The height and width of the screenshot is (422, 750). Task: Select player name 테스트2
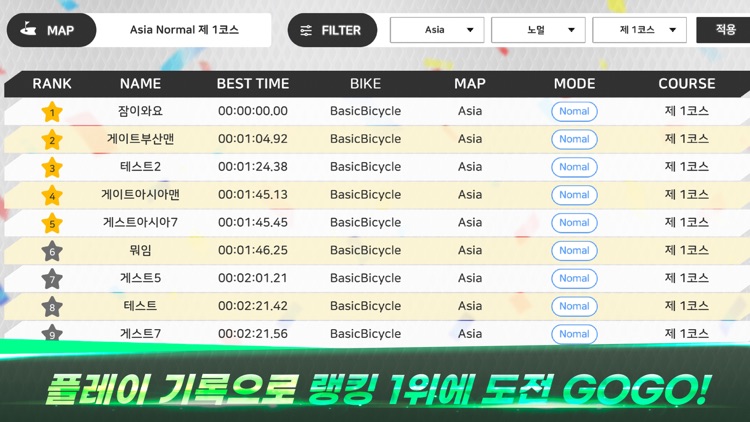(x=140, y=167)
